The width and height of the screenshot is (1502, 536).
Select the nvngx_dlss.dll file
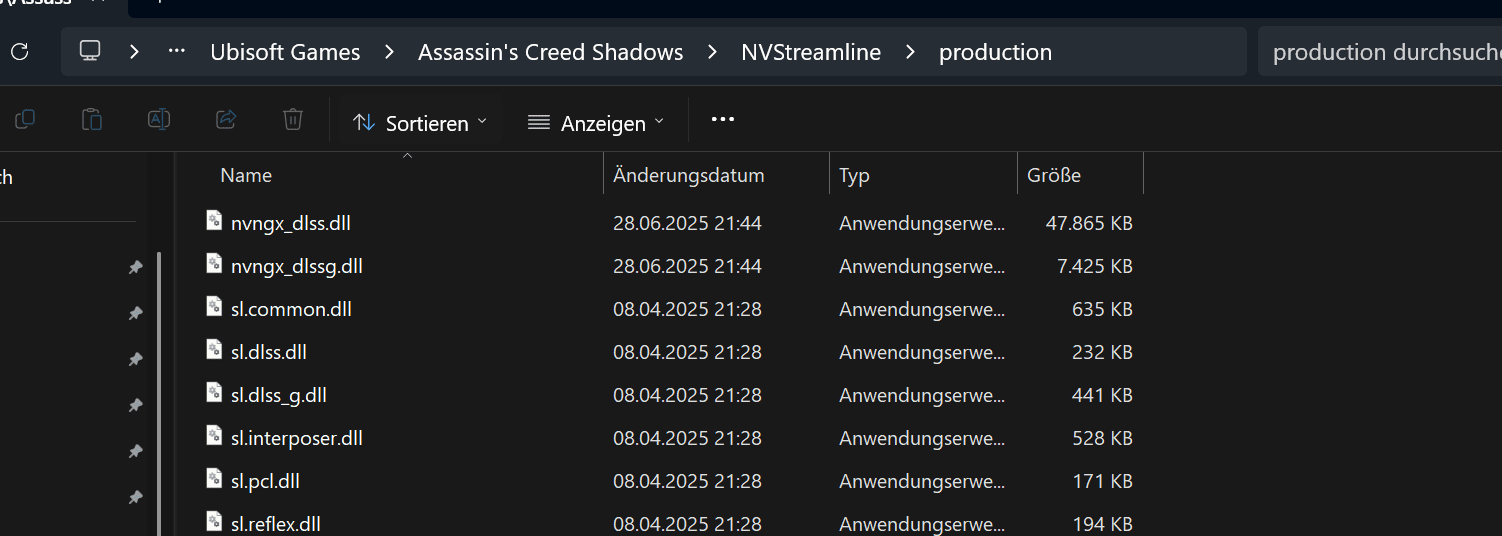pyautogui.click(x=290, y=223)
